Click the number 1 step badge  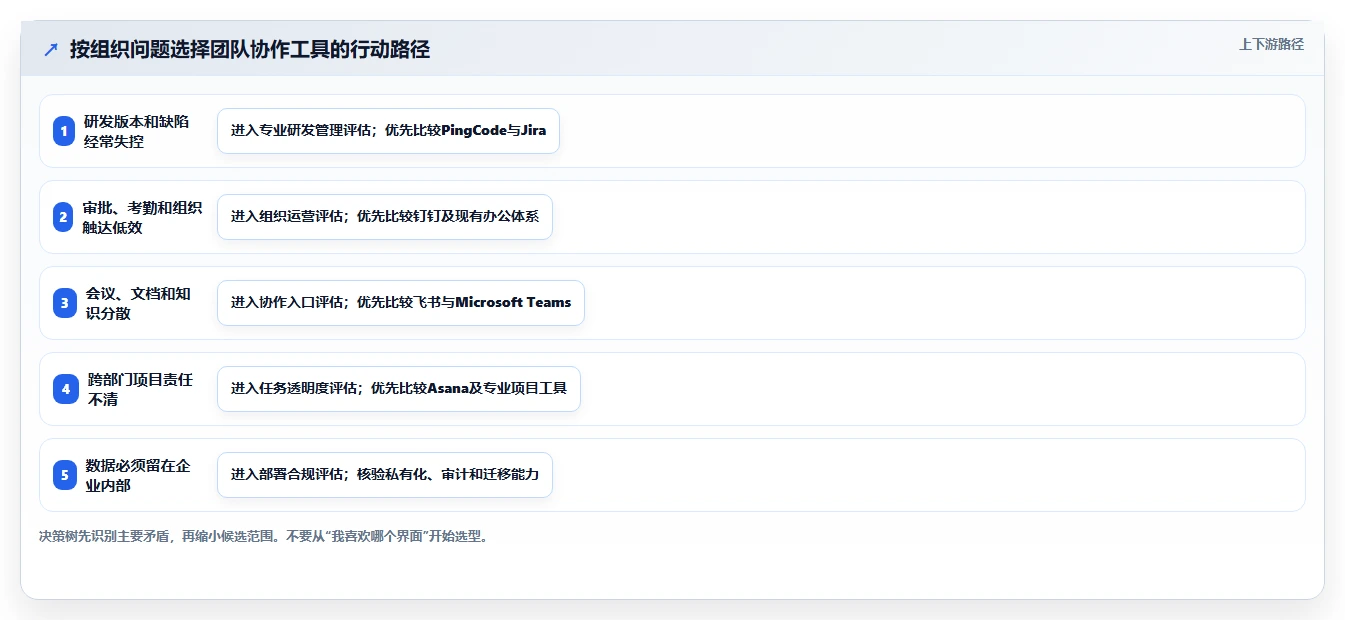pos(64,131)
